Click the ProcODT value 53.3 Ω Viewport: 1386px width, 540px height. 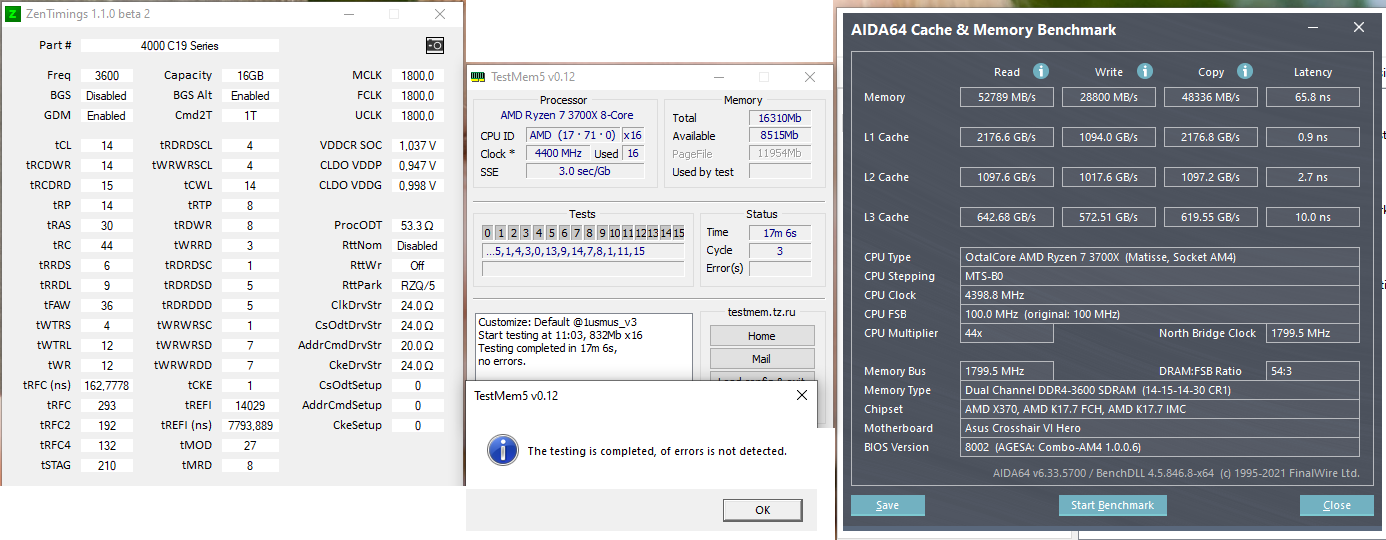point(417,225)
